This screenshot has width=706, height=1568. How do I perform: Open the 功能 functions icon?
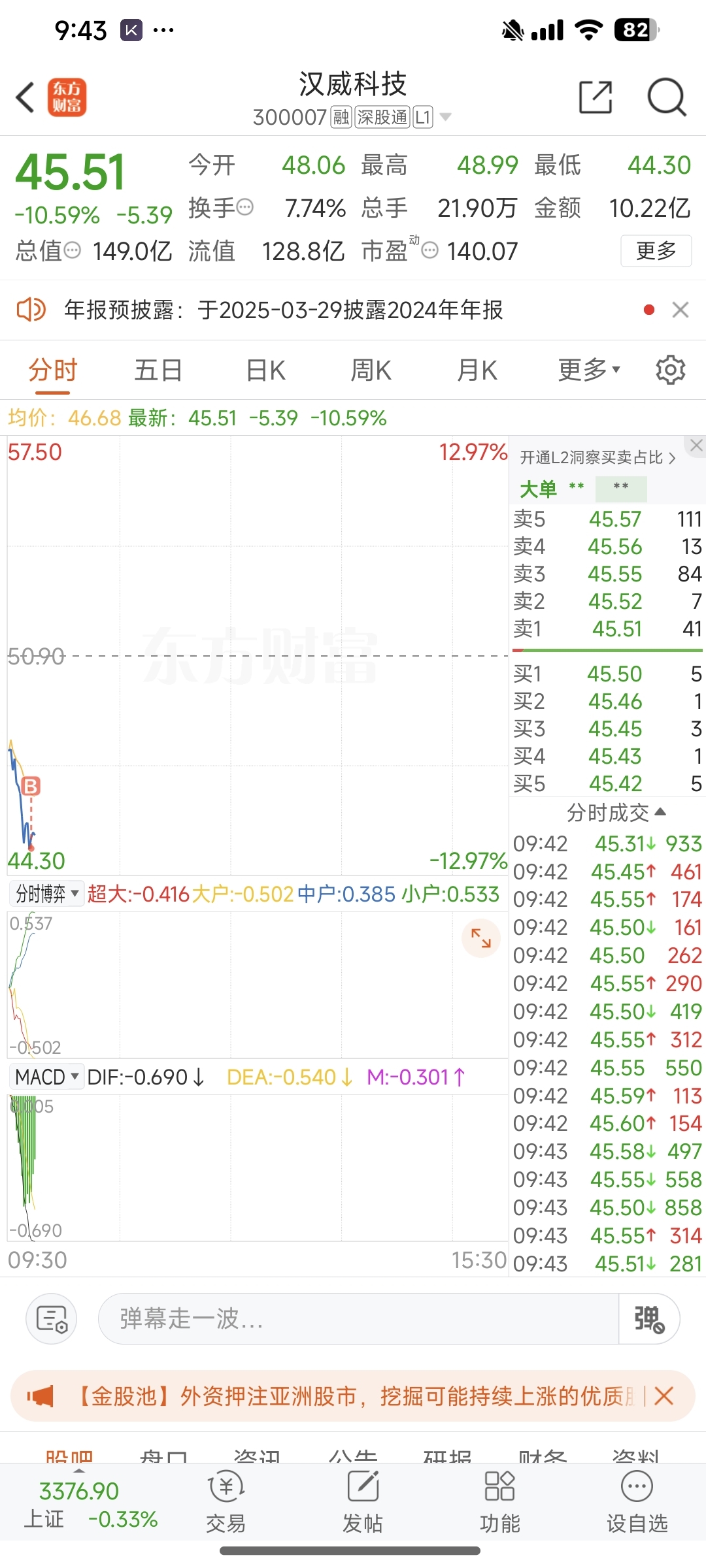click(x=500, y=1501)
